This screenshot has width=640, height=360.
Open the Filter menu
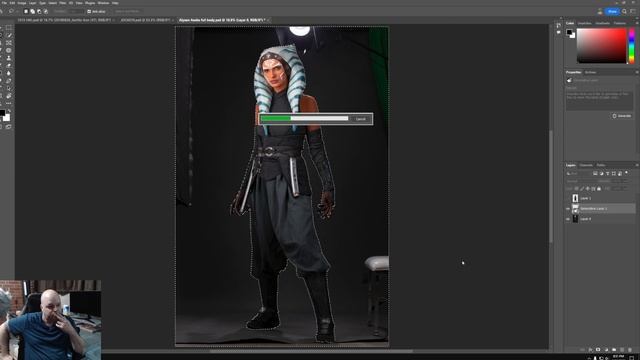[x=62, y=3]
